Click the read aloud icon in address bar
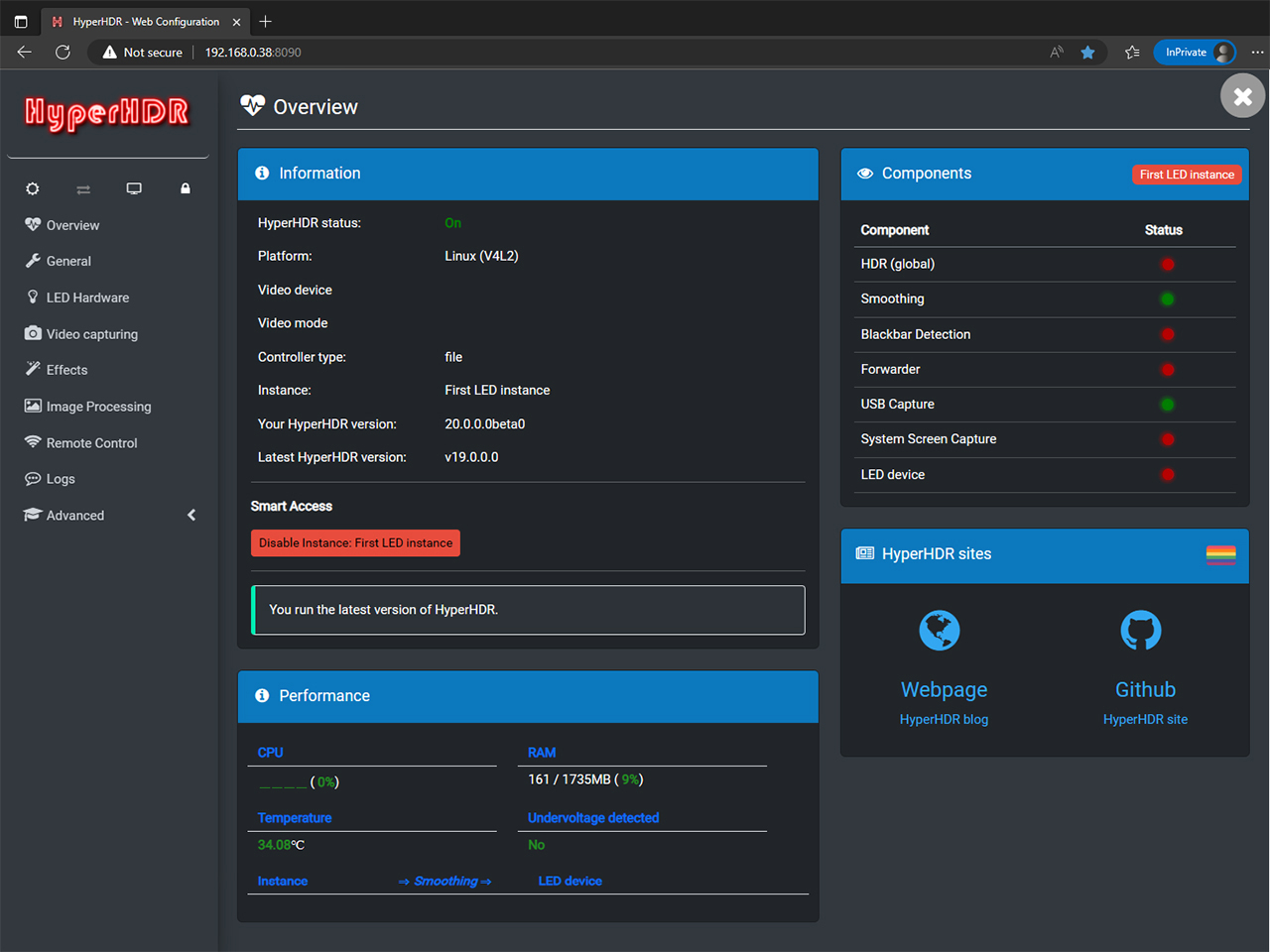 pyautogui.click(x=1057, y=53)
